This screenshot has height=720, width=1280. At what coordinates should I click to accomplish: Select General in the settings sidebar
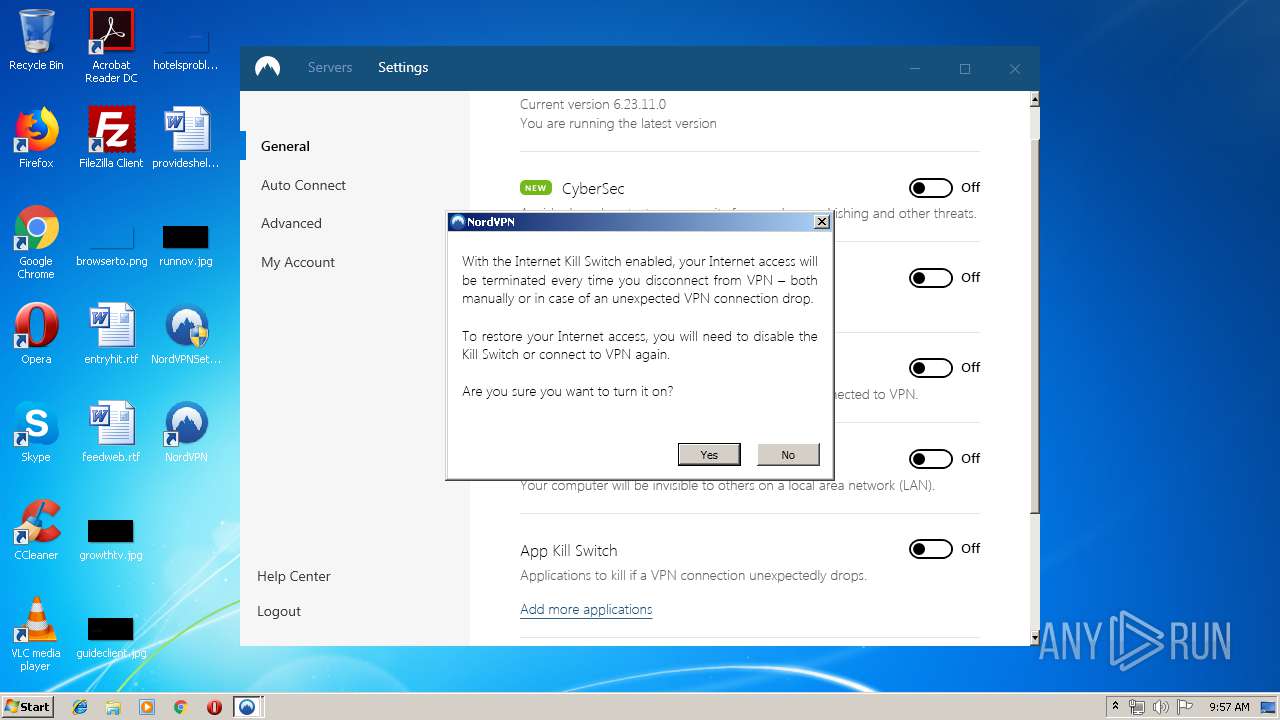tap(285, 146)
